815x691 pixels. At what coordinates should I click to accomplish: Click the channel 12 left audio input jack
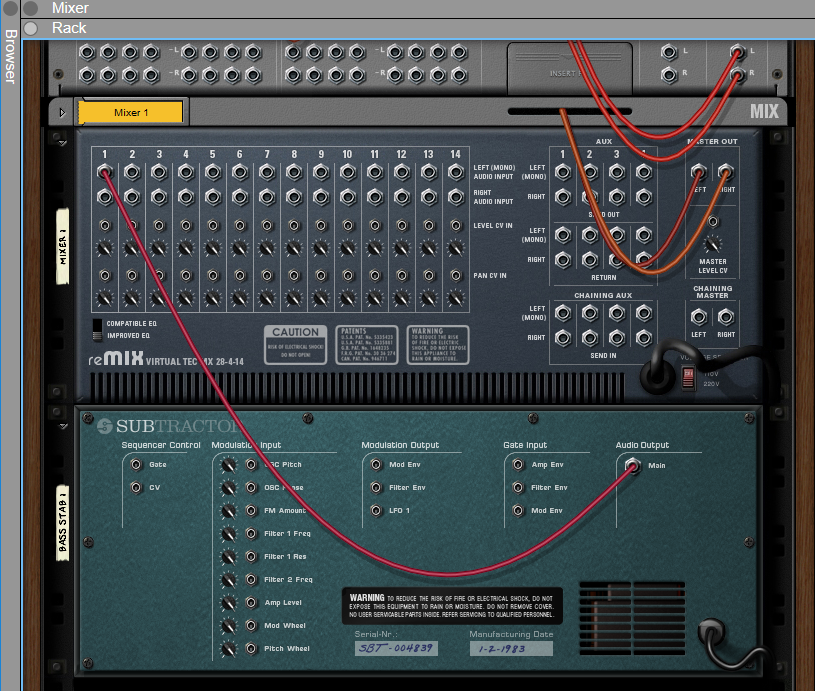(x=402, y=172)
